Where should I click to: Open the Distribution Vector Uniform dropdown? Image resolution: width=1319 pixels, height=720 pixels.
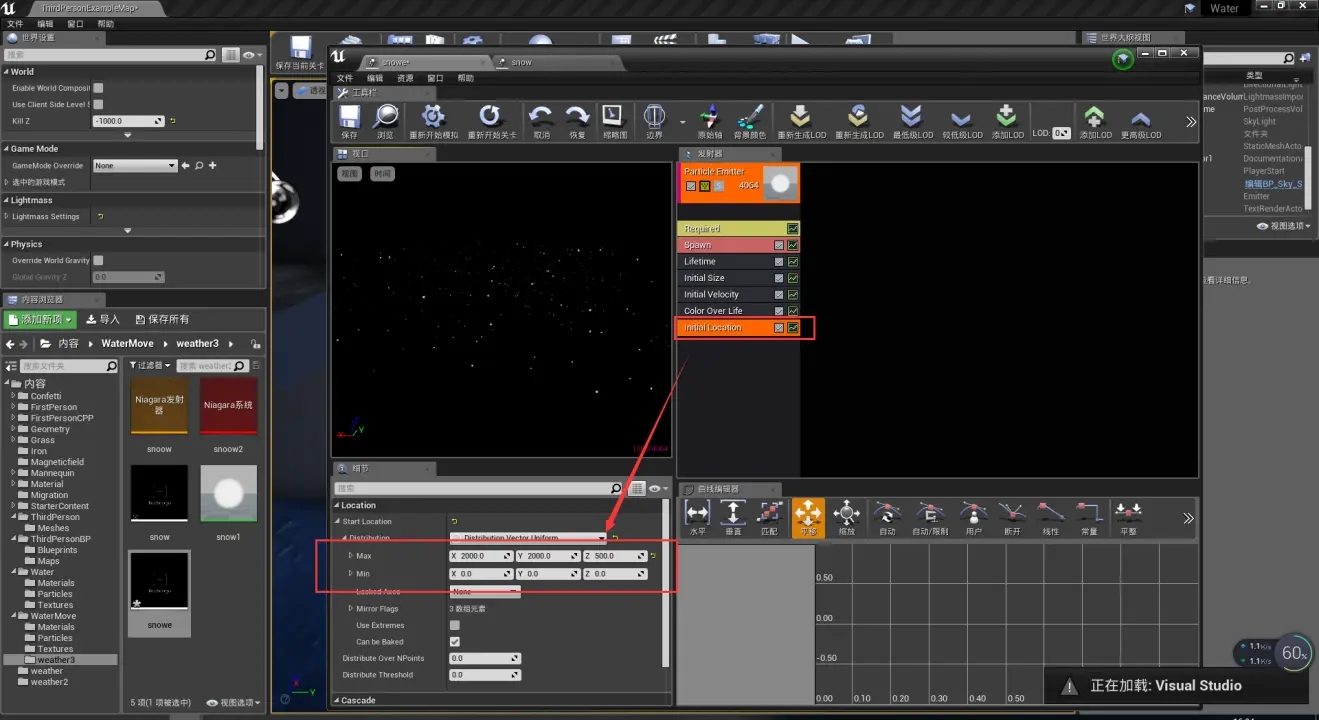528,538
